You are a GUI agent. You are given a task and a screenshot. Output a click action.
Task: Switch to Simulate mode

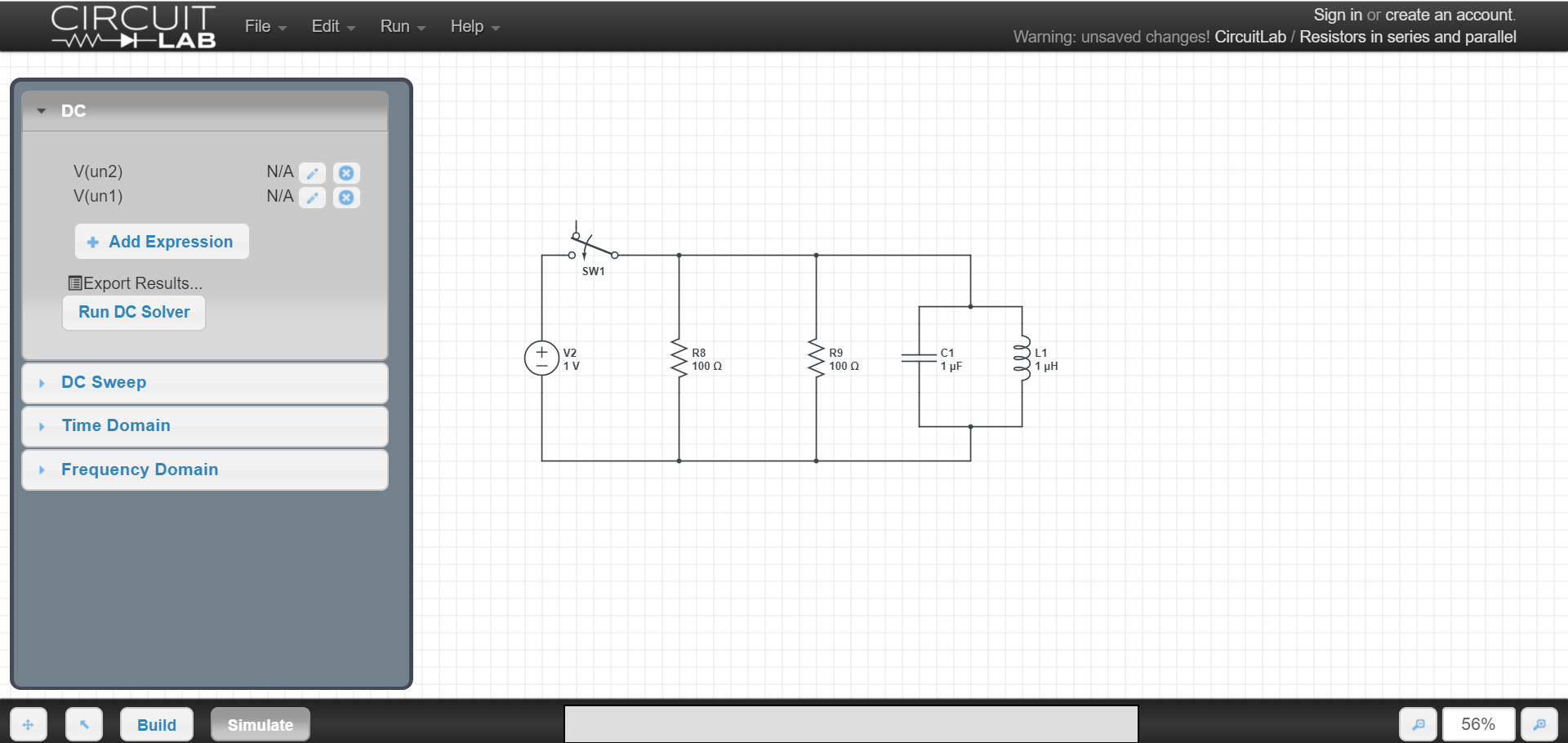260,724
